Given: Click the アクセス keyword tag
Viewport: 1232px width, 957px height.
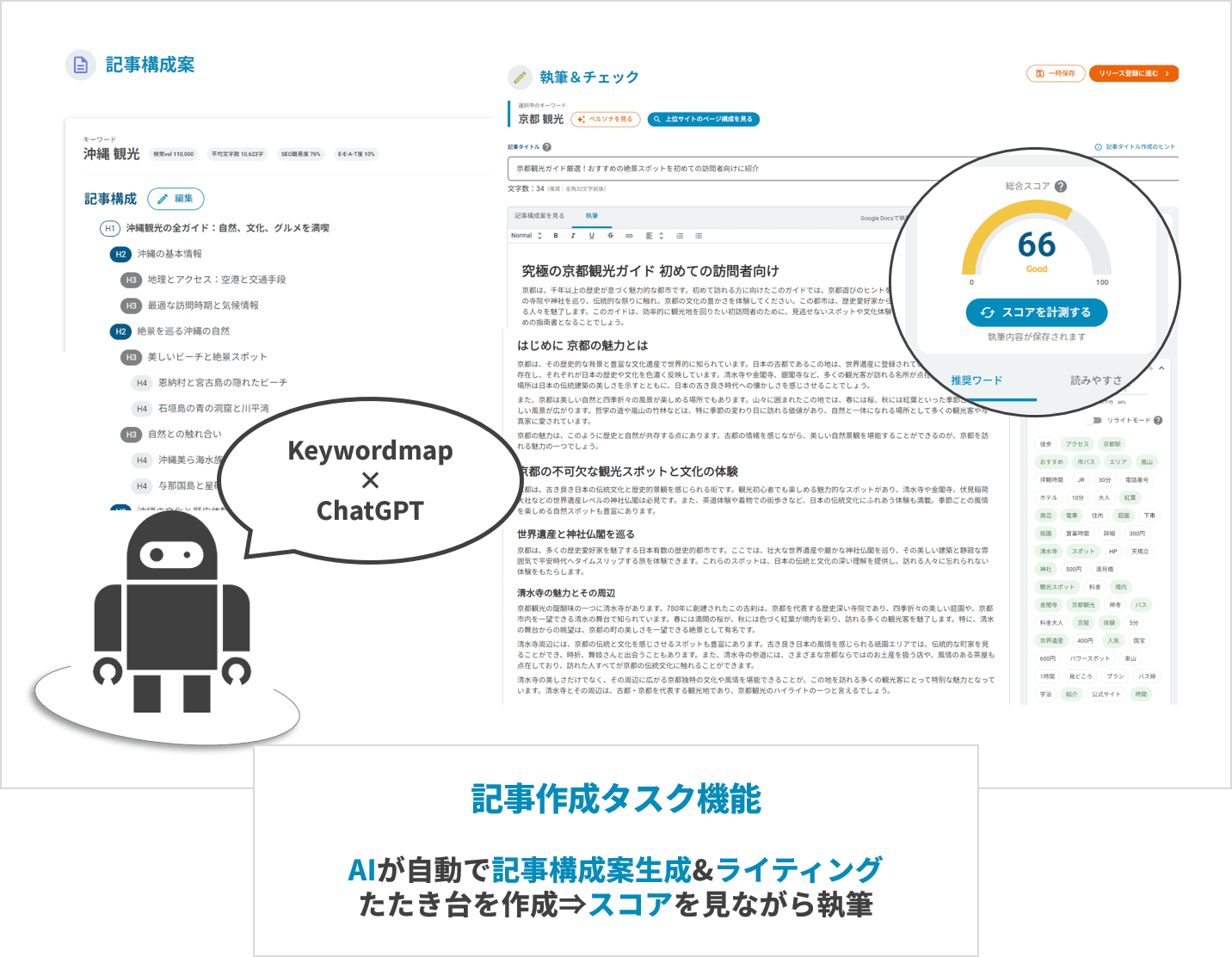Looking at the screenshot, I should [x=1077, y=445].
